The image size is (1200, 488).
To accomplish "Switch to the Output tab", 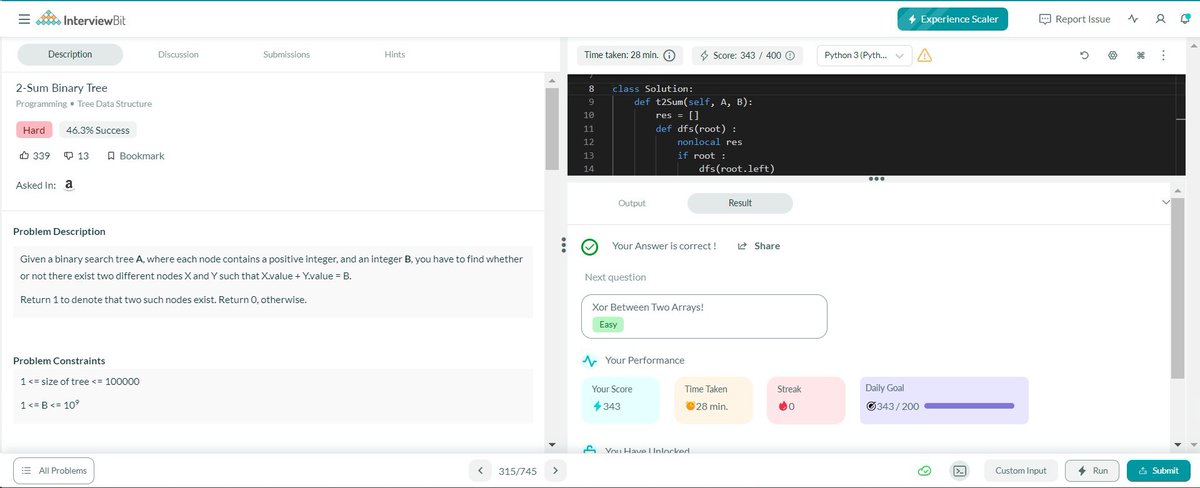I will [x=632, y=203].
